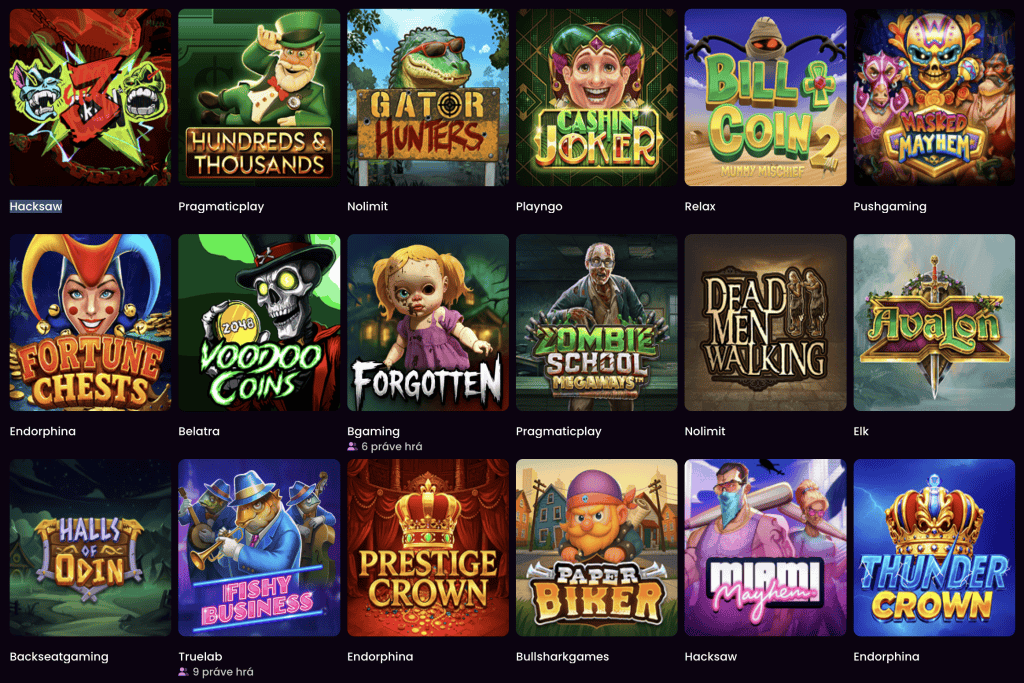This screenshot has height=683, width=1024.
Task: Launch the Dead Men Walking game
Action: [765, 323]
